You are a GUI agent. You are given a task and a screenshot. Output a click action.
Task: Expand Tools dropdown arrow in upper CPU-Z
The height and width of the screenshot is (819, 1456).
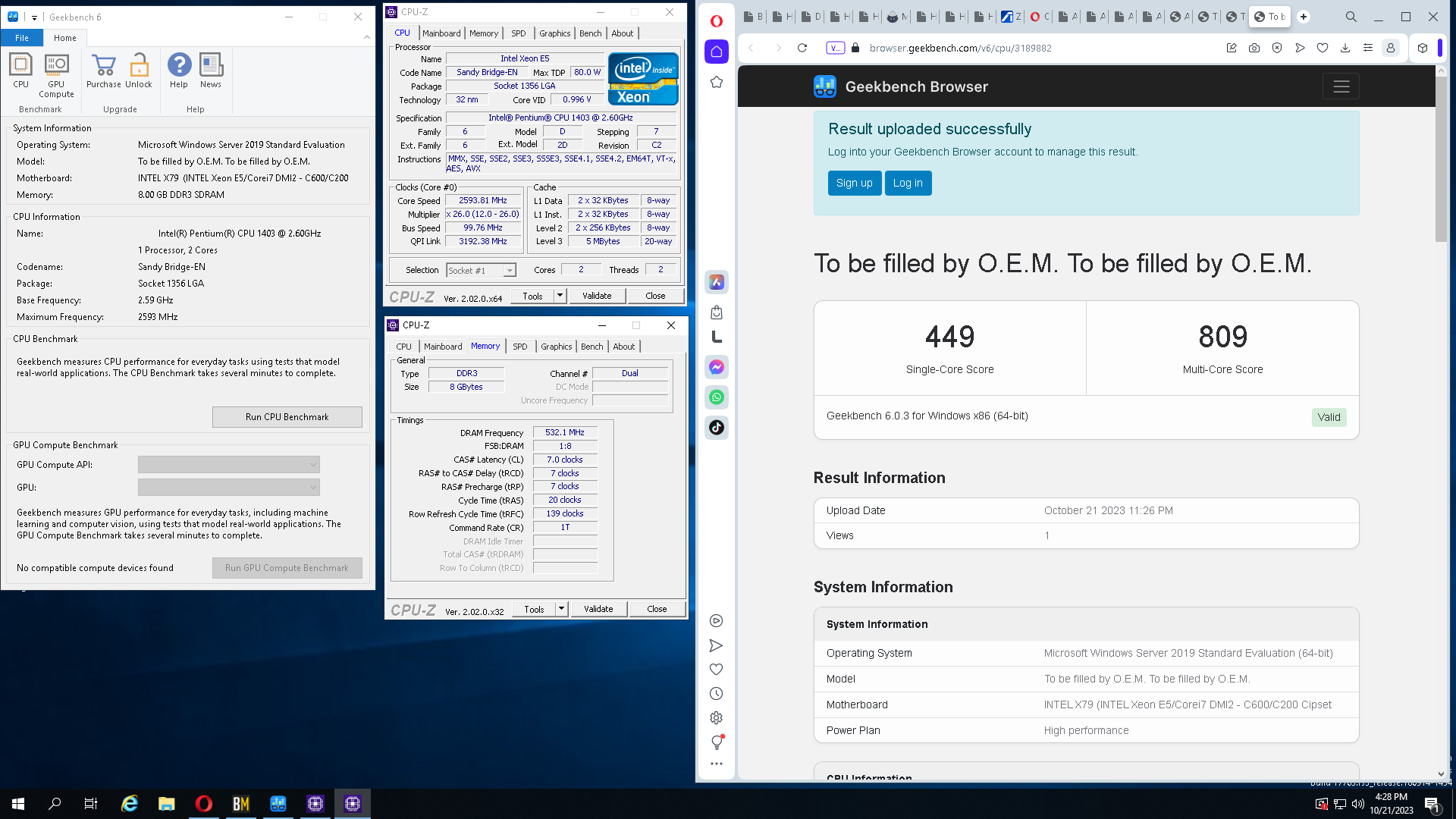pyautogui.click(x=560, y=296)
